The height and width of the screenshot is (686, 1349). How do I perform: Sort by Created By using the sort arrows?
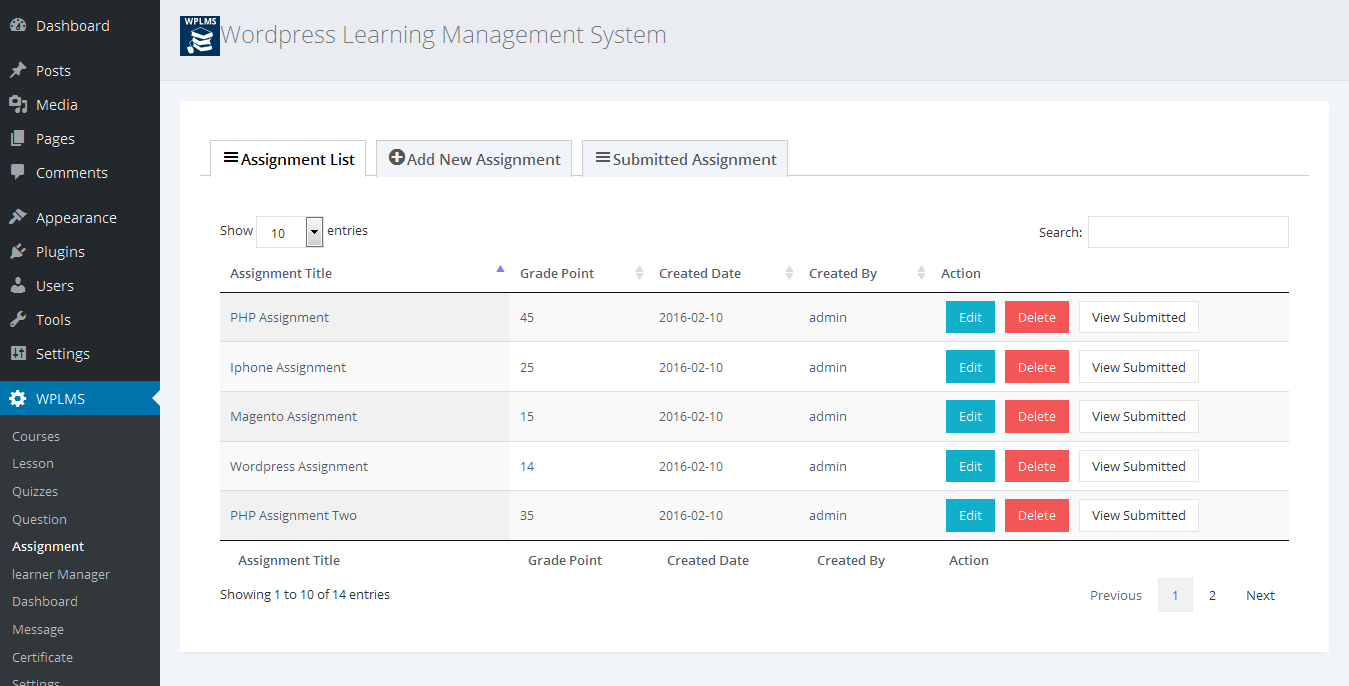[x=921, y=273]
